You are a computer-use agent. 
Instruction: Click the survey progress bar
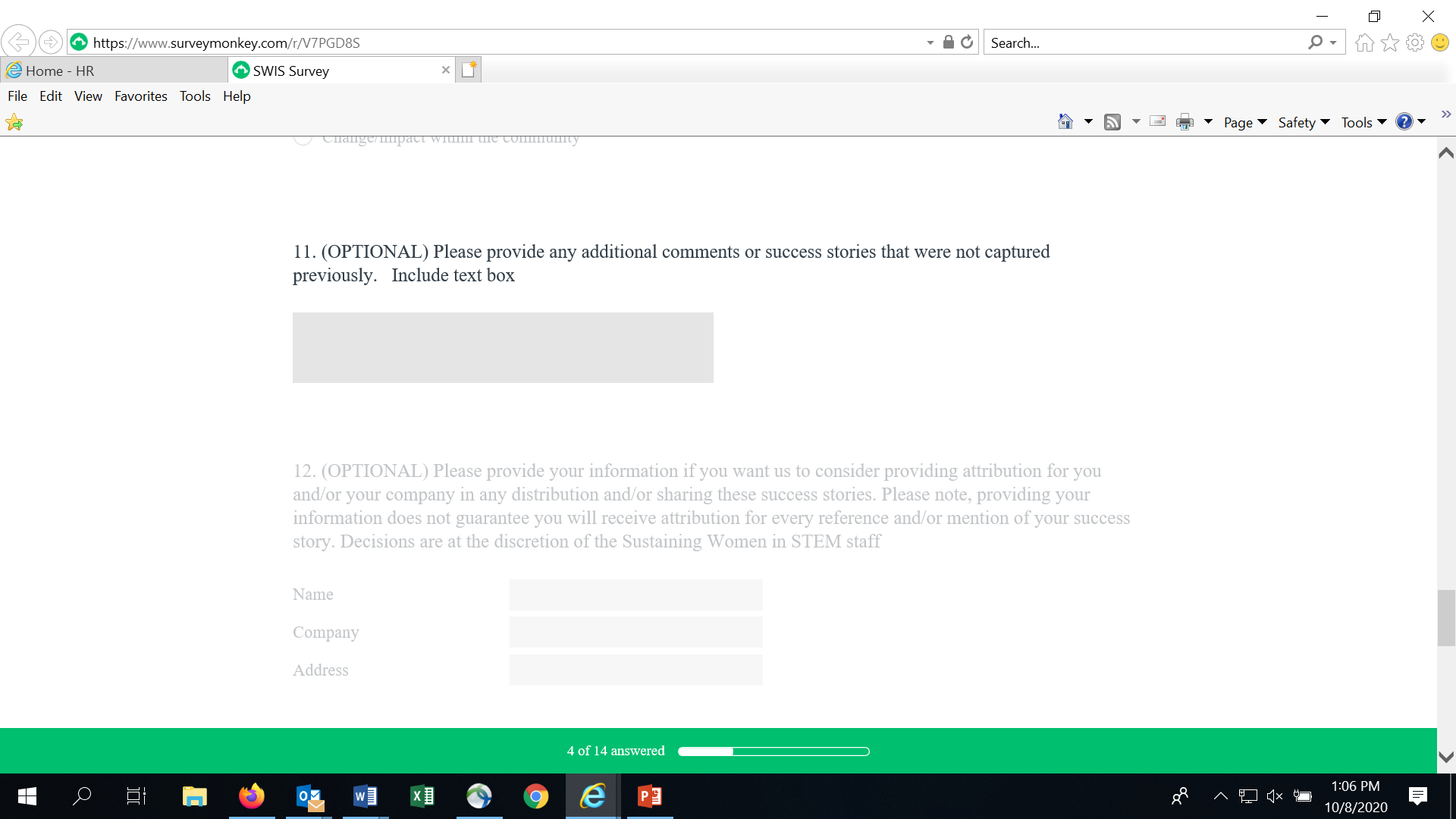click(x=773, y=752)
